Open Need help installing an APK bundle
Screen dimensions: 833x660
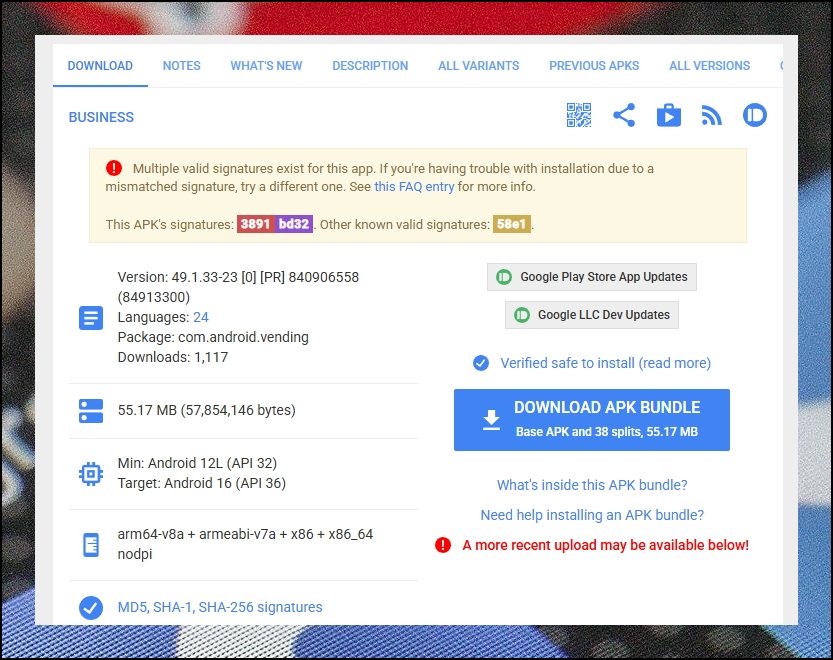592,515
